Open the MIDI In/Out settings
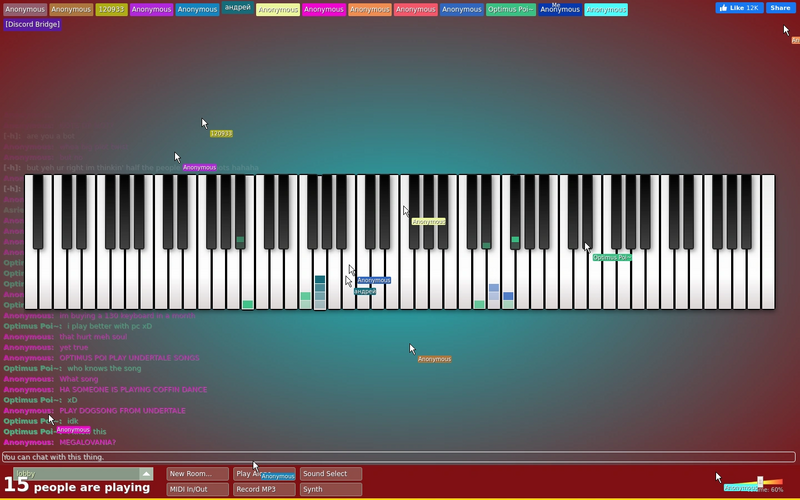This screenshot has width=800, height=500. click(197, 489)
